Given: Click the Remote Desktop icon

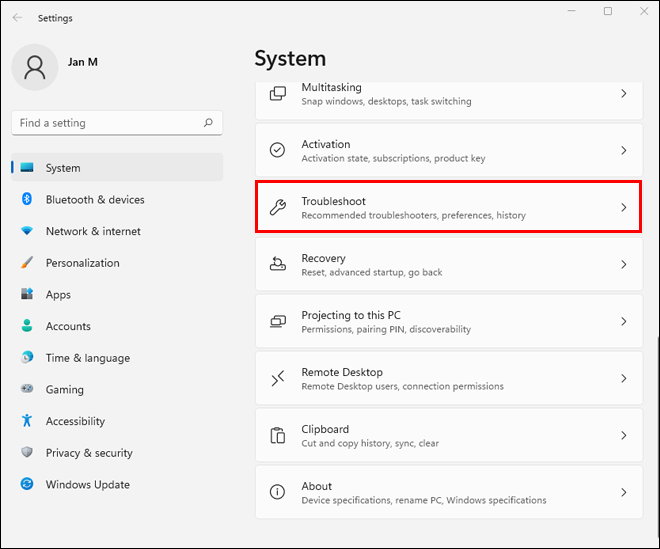Looking at the screenshot, I should (279, 378).
